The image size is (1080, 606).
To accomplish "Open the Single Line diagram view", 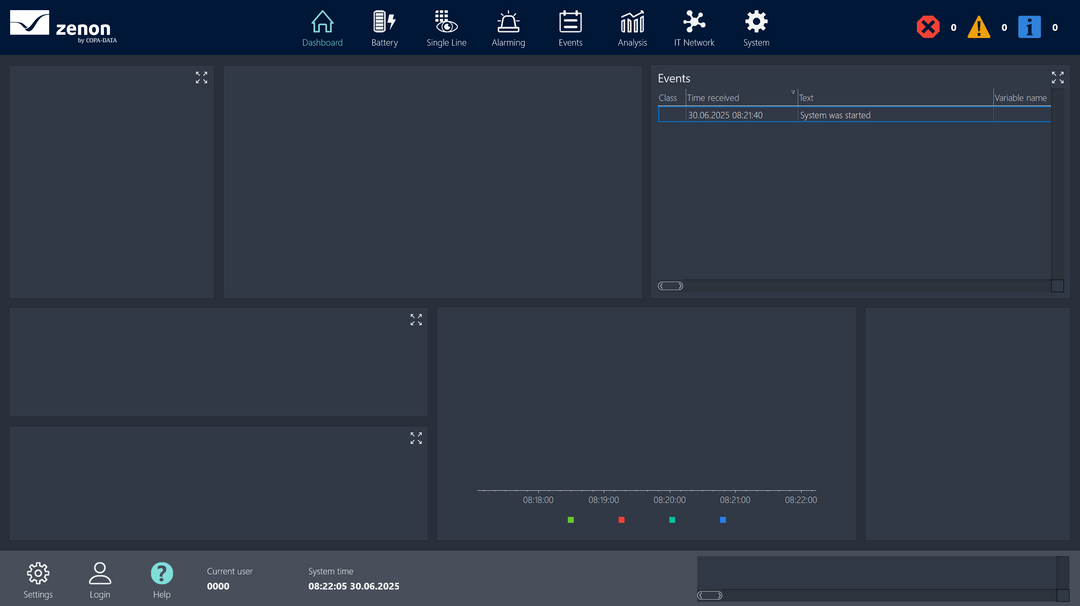I will coord(446,29).
